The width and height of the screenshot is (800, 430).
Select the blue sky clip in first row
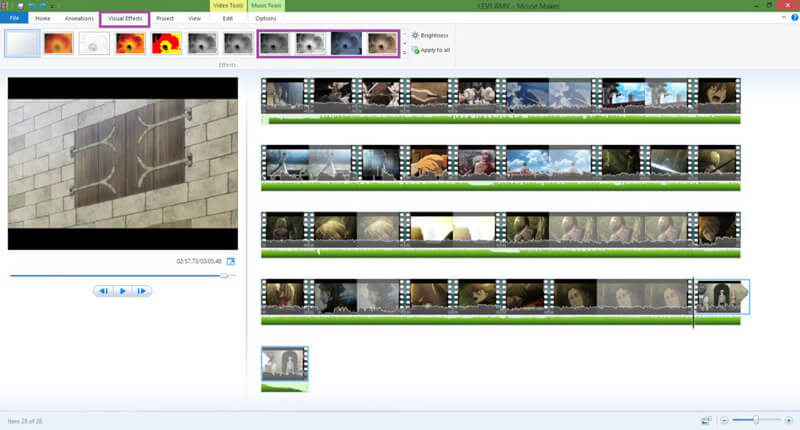tap(548, 95)
